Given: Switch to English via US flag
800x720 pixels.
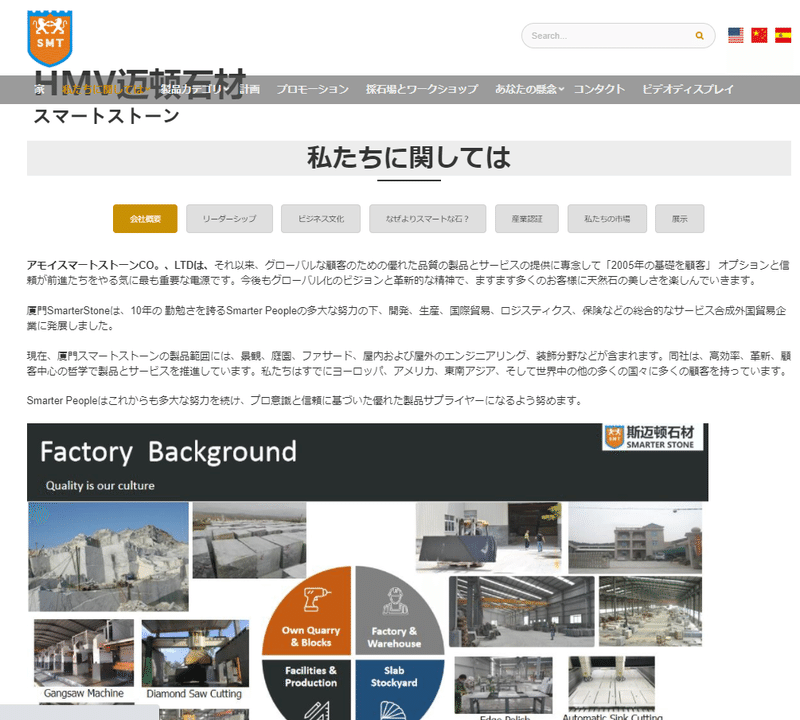Looking at the screenshot, I should (735, 35).
